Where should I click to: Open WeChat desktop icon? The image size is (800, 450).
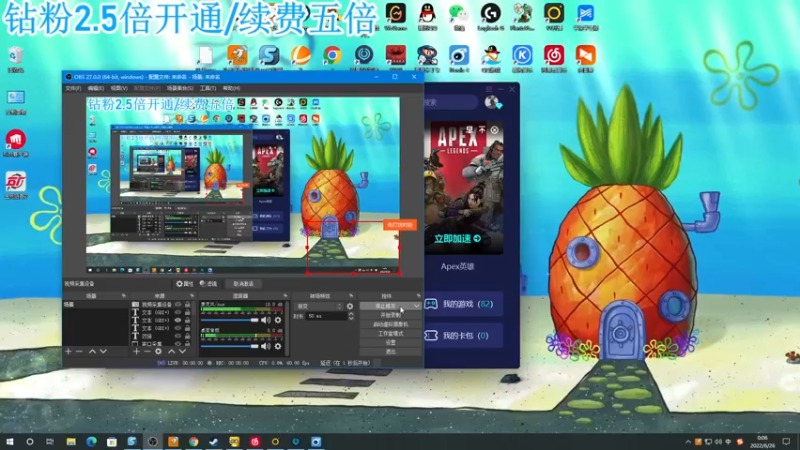(x=459, y=16)
